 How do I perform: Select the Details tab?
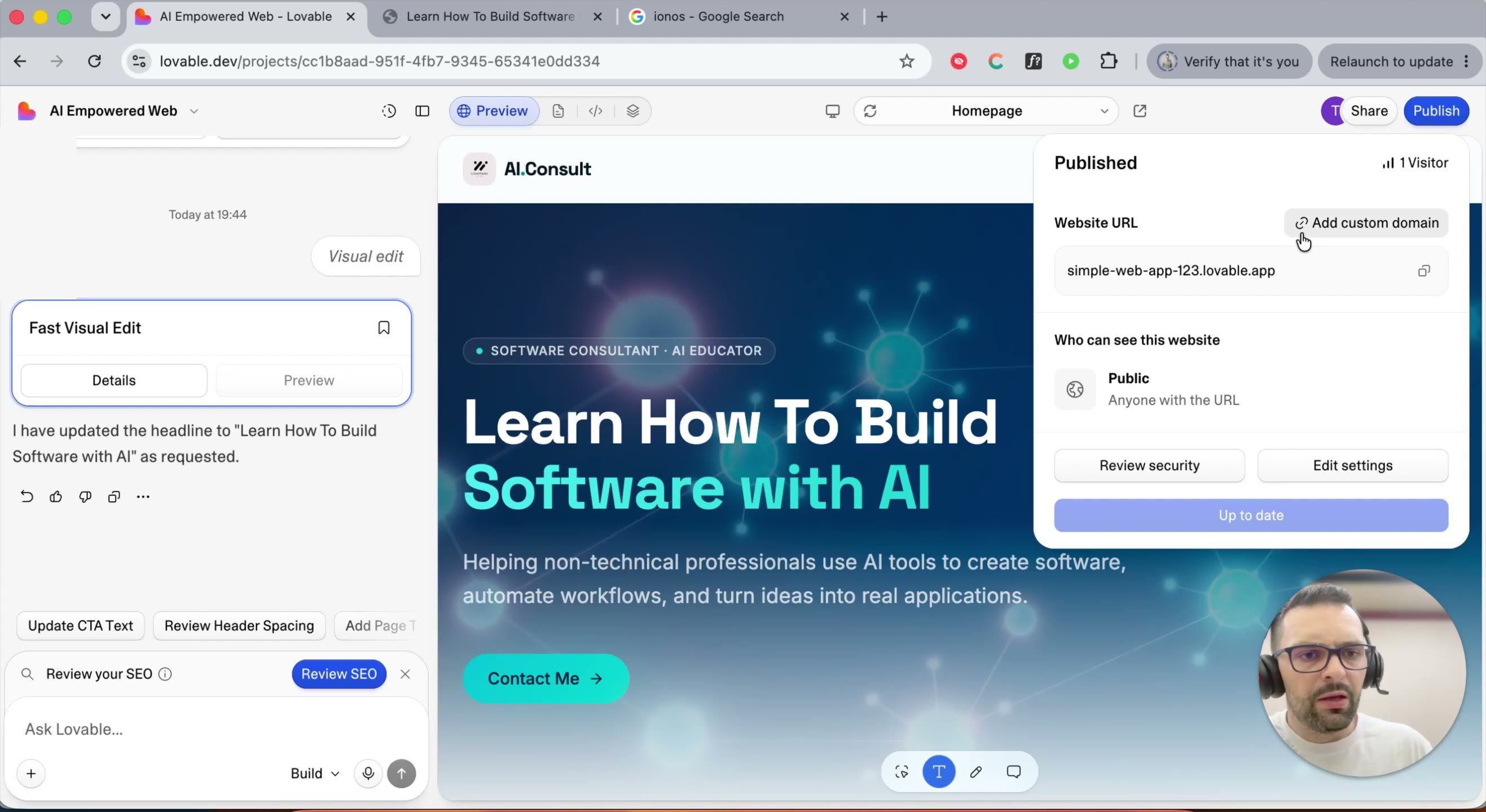pos(114,380)
